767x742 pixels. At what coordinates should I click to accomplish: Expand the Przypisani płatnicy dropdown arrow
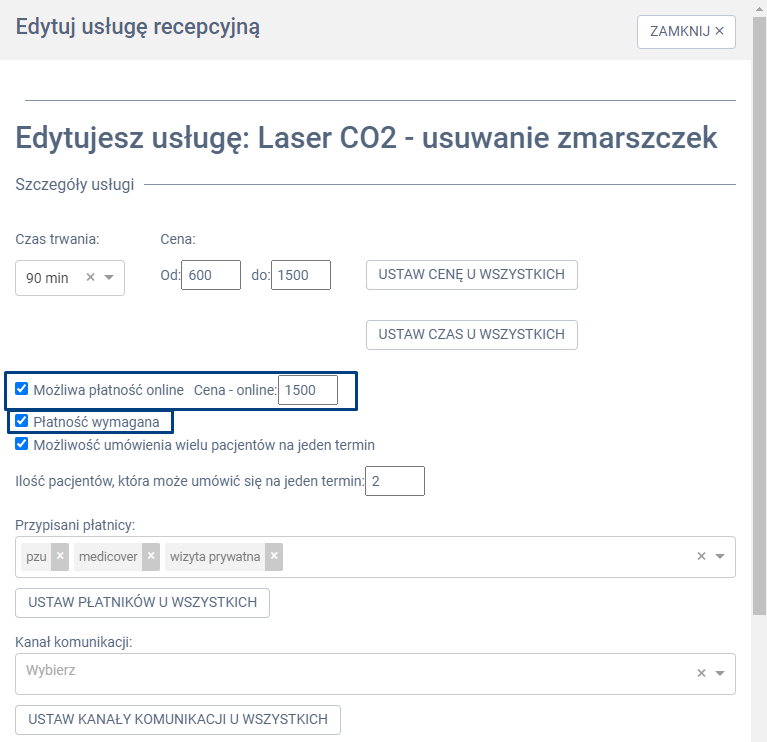click(720, 557)
